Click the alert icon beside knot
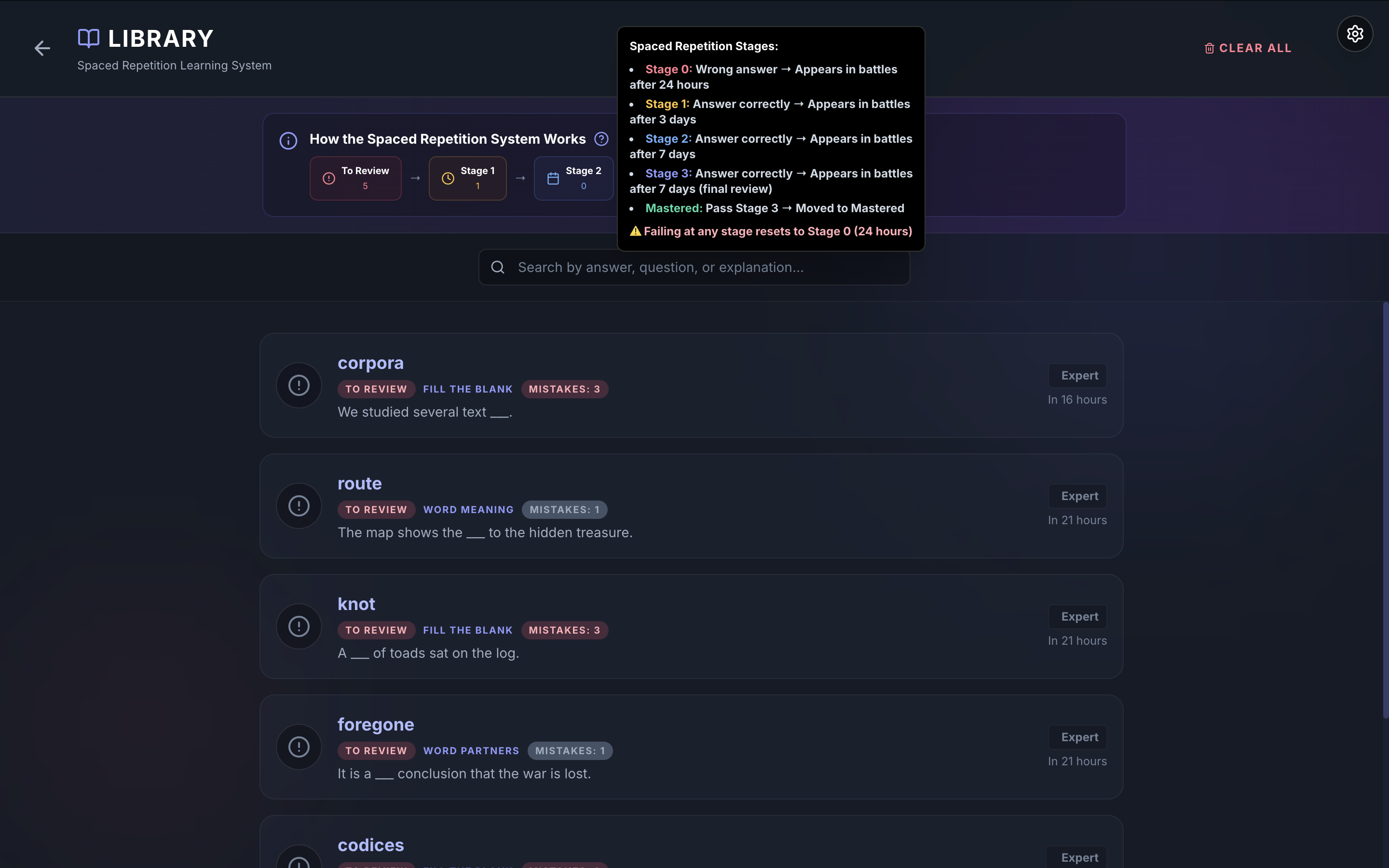 coord(299,626)
